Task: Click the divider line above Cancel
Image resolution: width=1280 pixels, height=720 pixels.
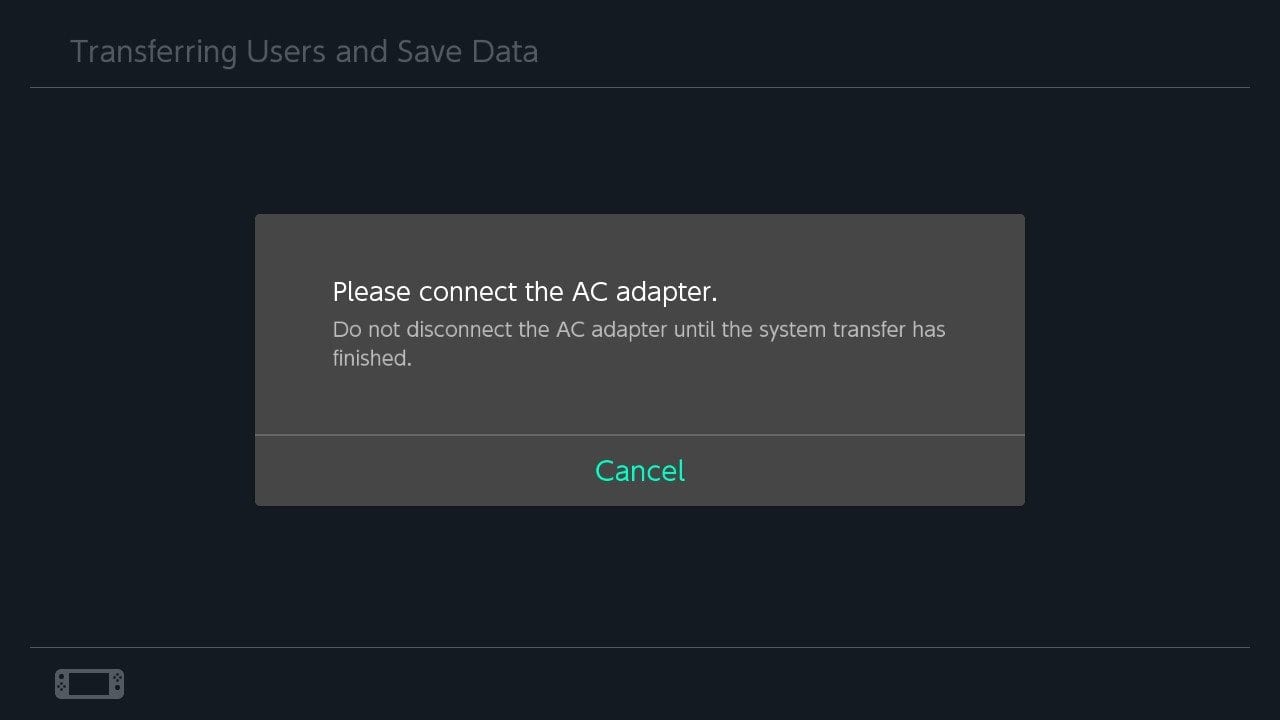Action: coord(640,435)
